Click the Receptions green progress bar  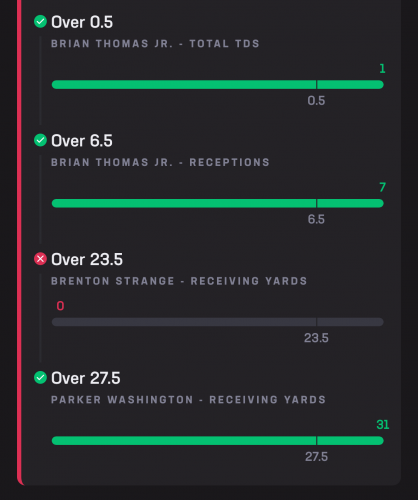coord(218,203)
